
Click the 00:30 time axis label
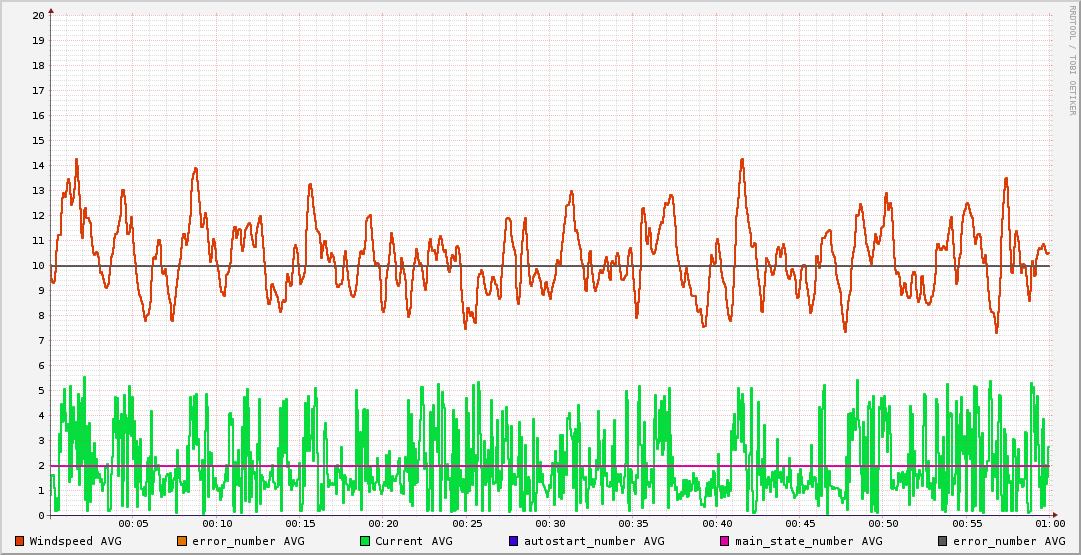click(550, 524)
